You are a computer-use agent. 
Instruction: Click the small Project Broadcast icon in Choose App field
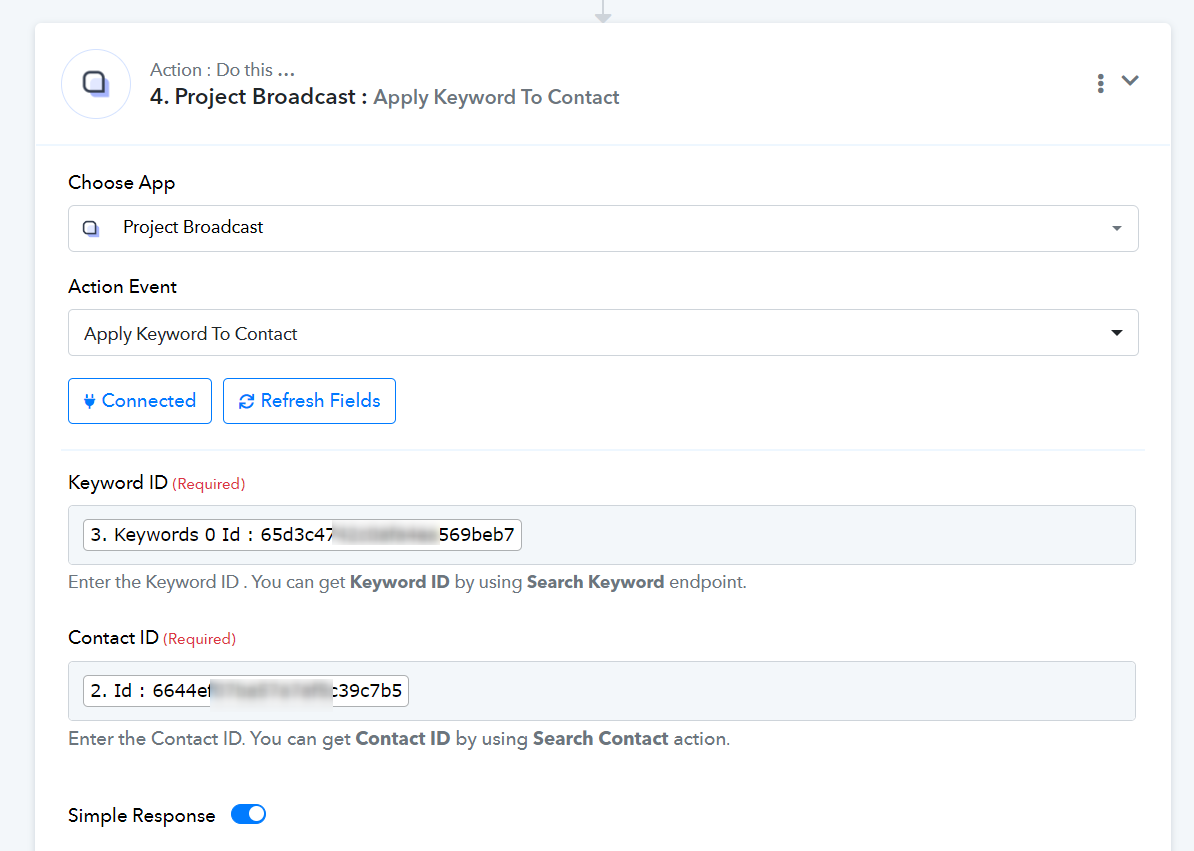coord(91,228)
